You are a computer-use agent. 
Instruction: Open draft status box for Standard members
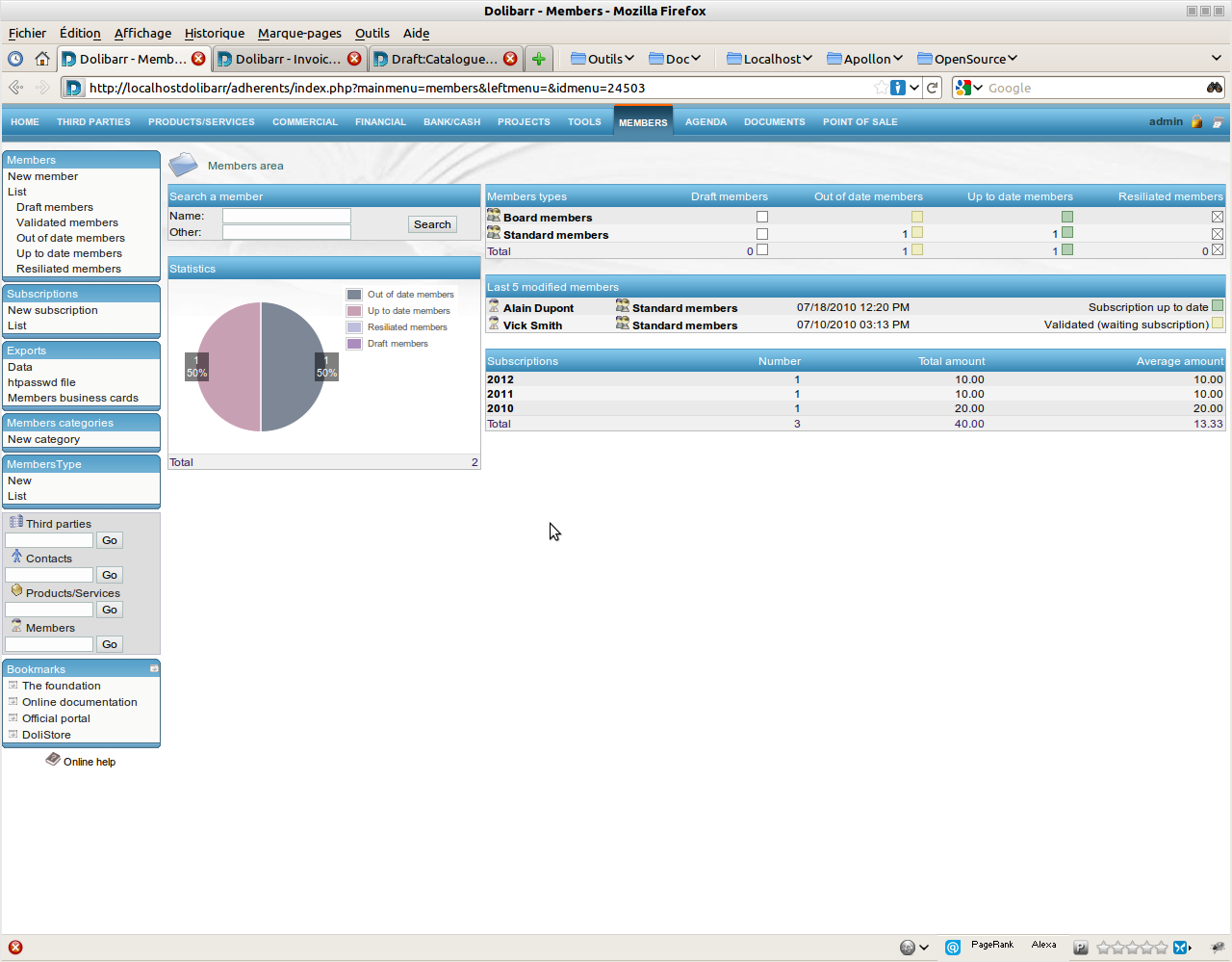762,234
